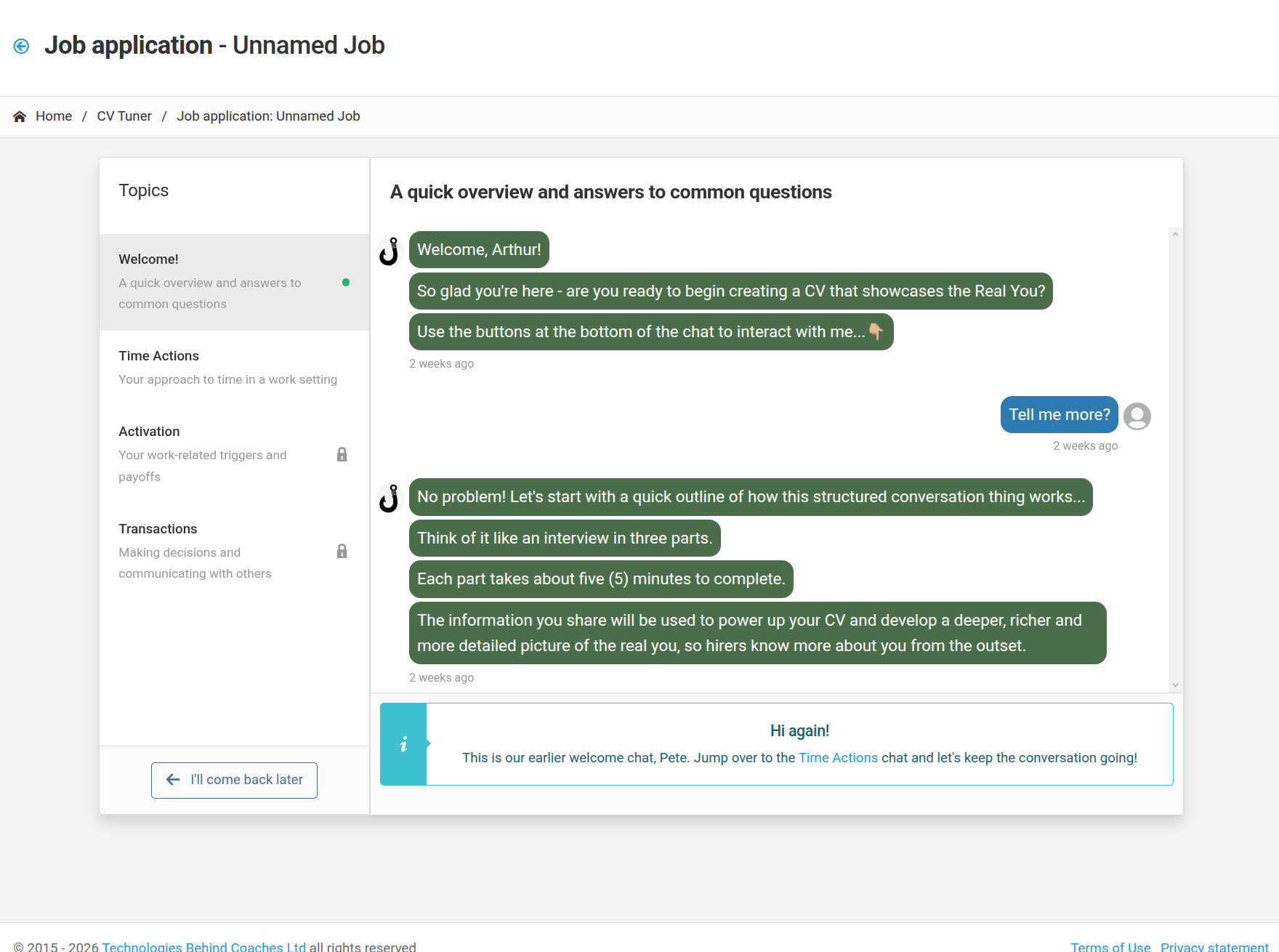Click the 'Think of it like an interview' message
Screen dimensions: 1279x952
pos(565,538)
